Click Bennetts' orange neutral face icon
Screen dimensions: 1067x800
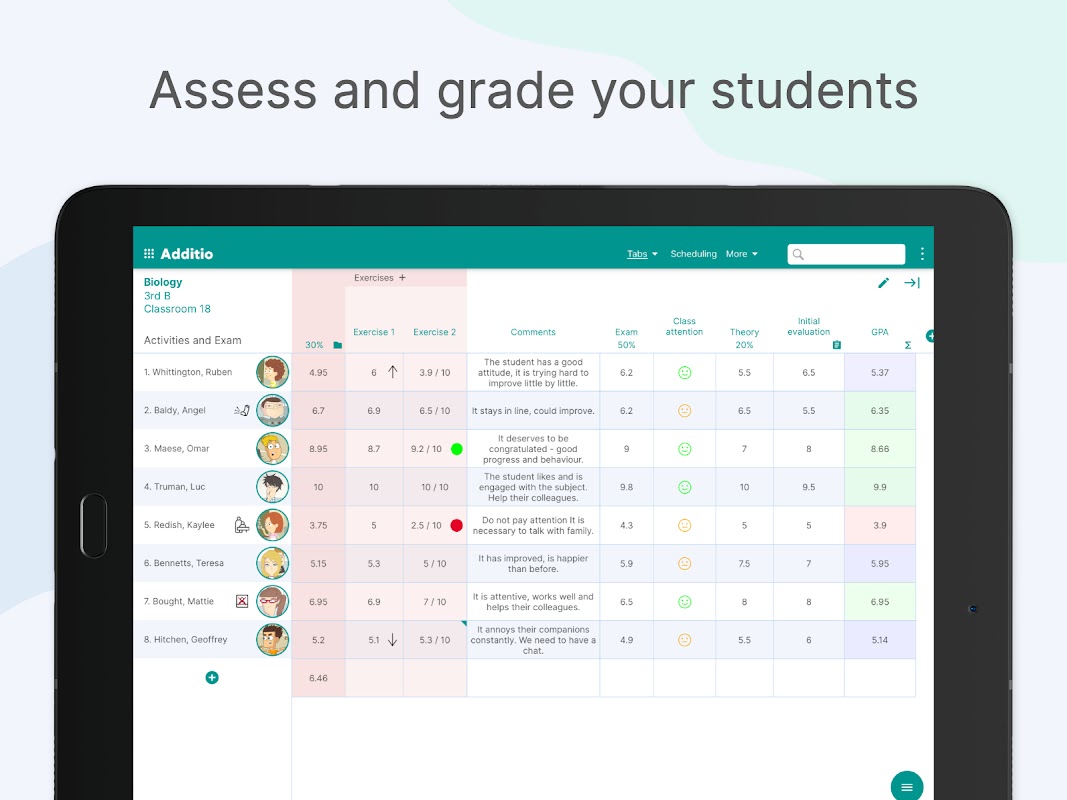point(685,563)
